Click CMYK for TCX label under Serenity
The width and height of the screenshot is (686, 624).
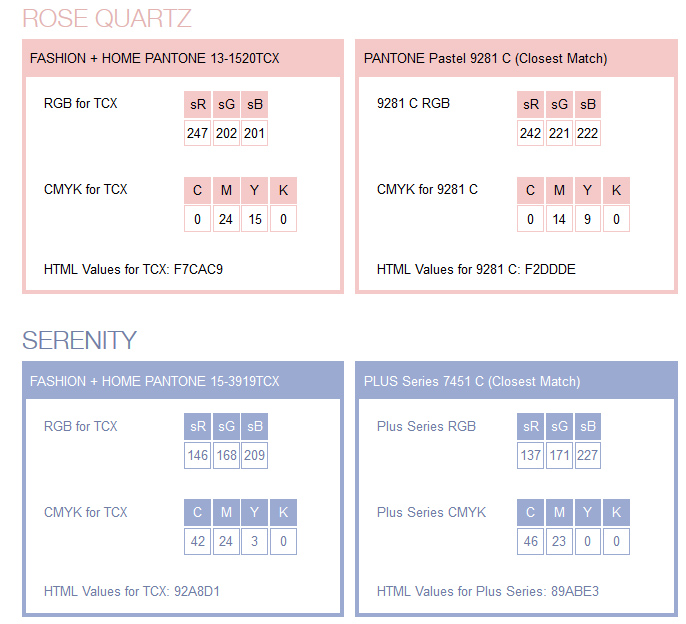coord(86,512)
